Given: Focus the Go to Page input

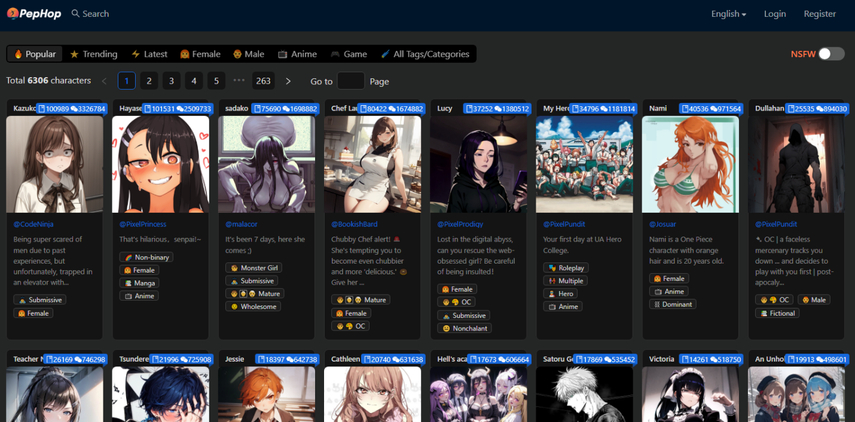Looking at the screenshot, I should 351,81.
